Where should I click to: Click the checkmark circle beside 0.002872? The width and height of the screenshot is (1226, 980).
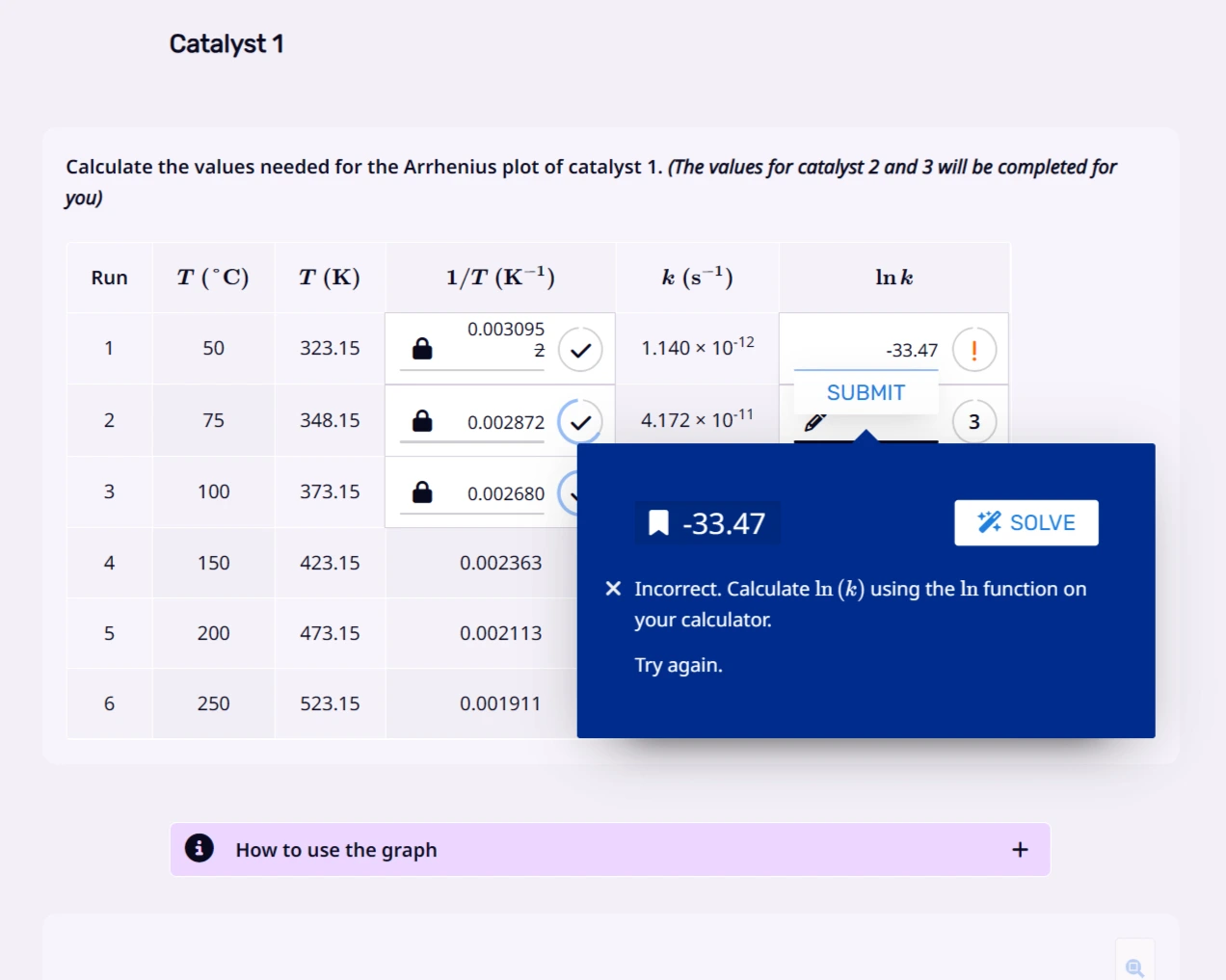tap(580, 422)
